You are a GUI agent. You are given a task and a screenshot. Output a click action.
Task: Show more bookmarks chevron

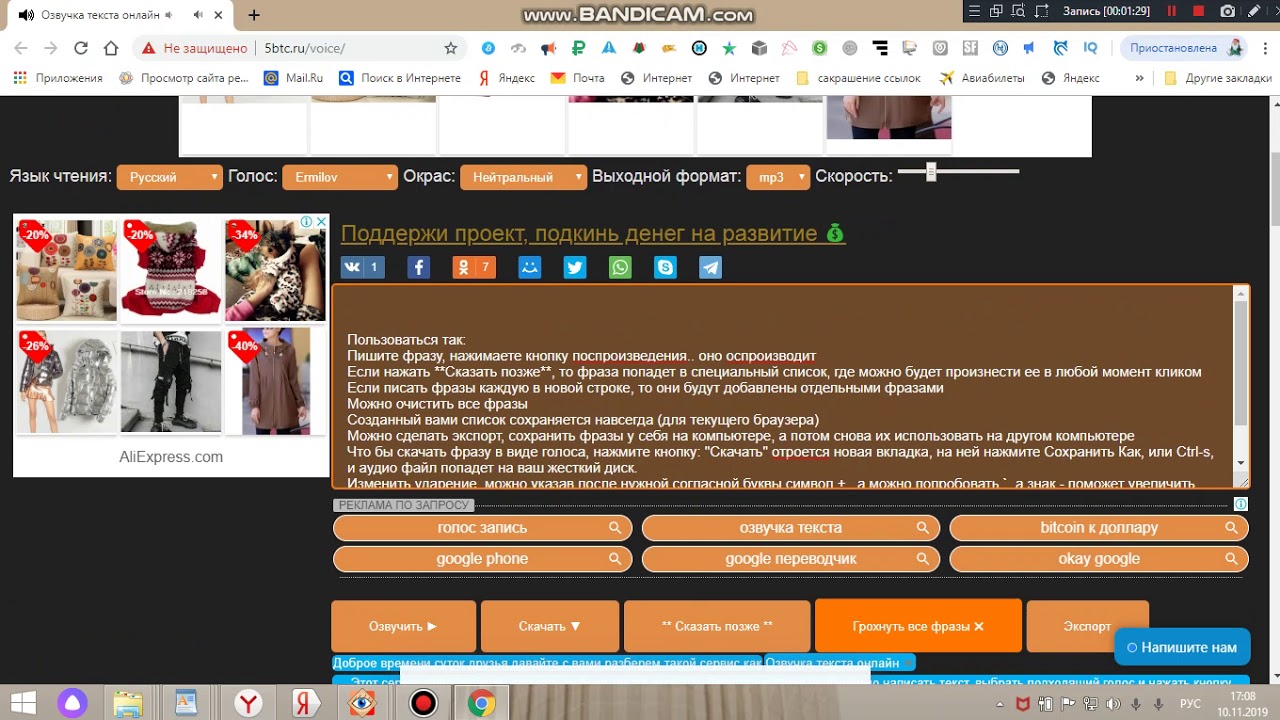(1139, 78)
